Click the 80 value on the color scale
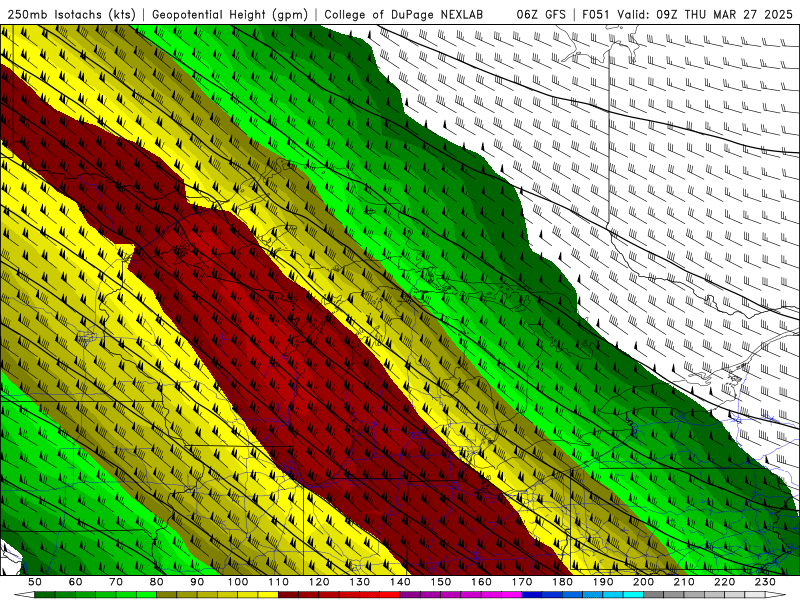Screen dimensions: 800x600 157,582
